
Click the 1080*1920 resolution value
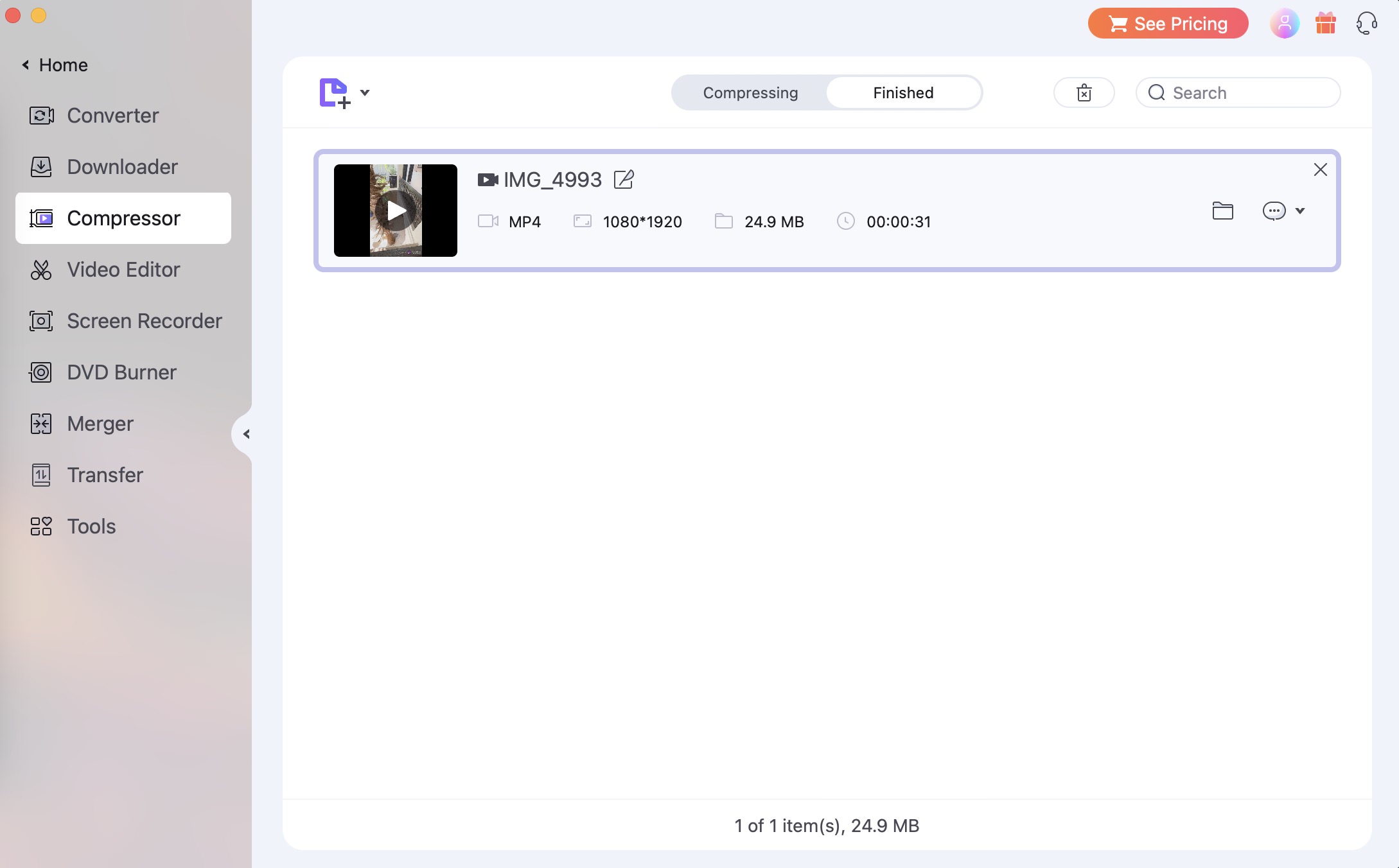[642, 221]
